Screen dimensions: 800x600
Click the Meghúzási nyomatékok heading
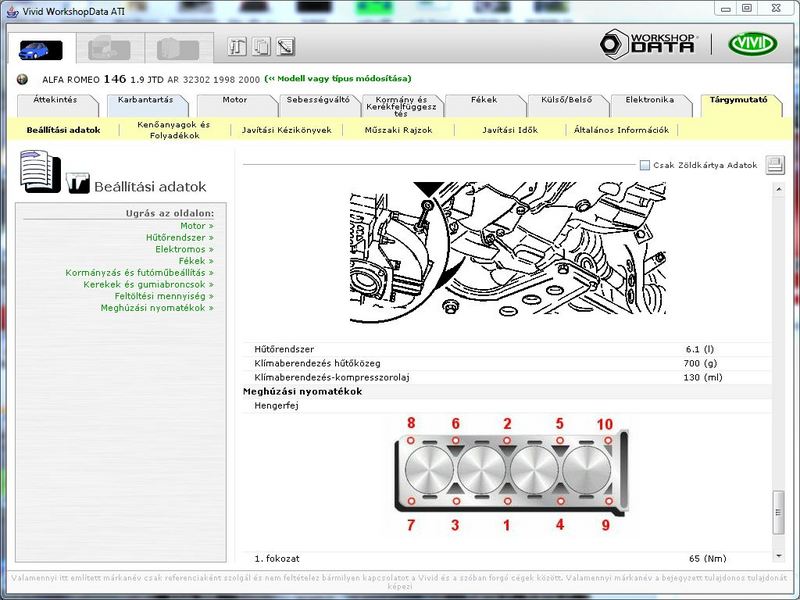pos(303,392)
